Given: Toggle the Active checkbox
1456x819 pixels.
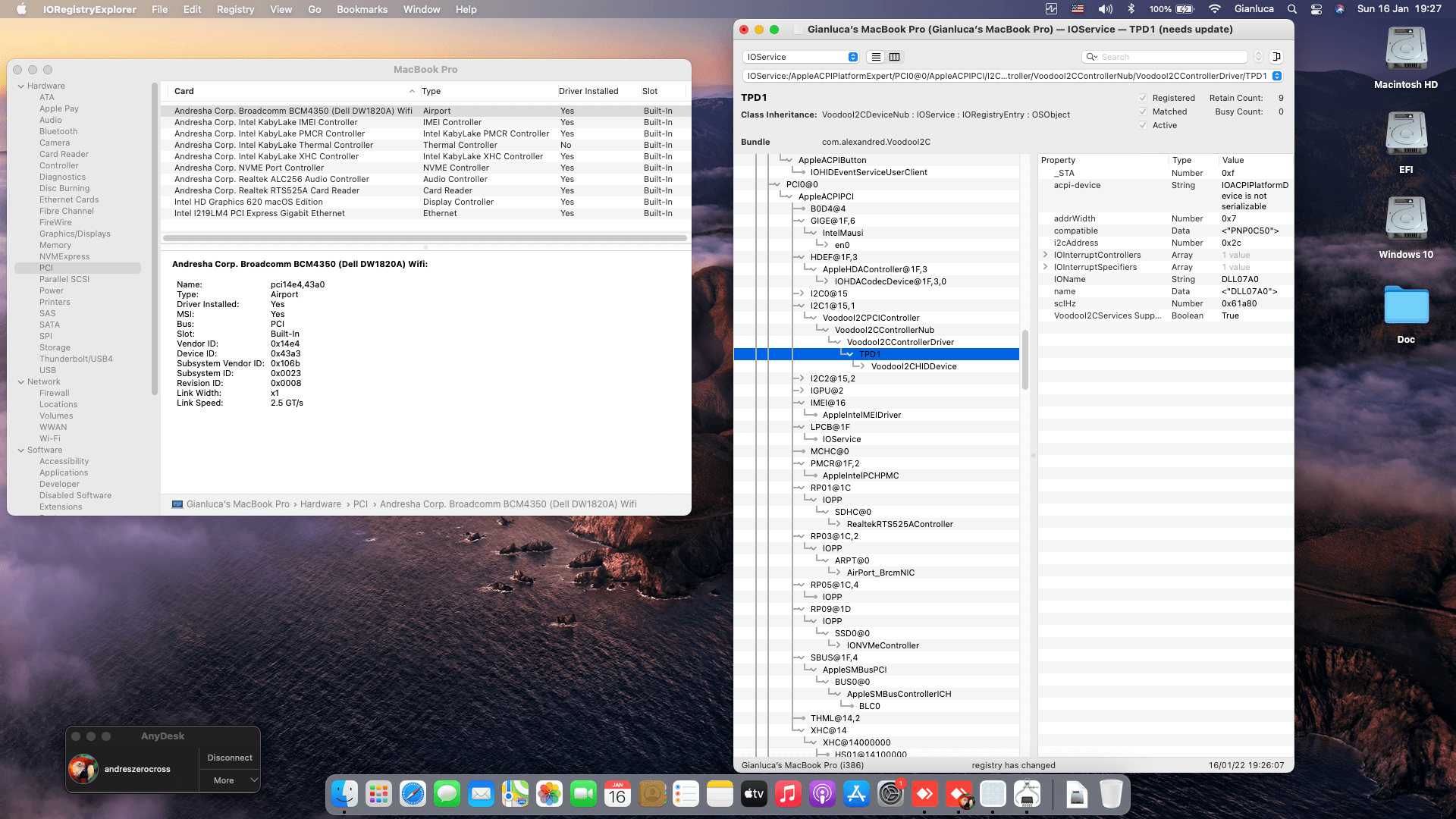Looking at the screenshot, I should point(1143,125).
